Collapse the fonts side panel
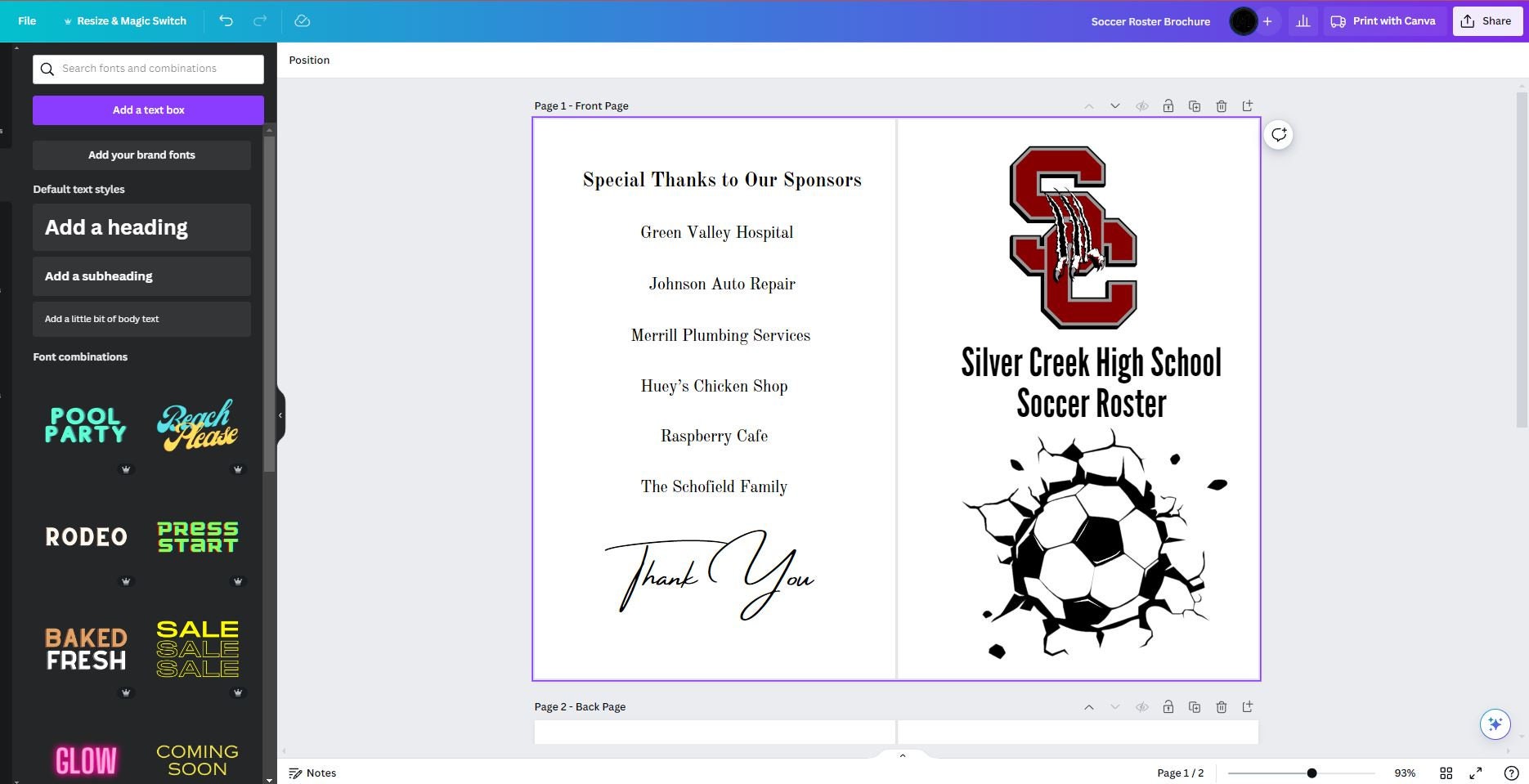Viewport: 1529px width, 784px height. click(x=280, y=416)
